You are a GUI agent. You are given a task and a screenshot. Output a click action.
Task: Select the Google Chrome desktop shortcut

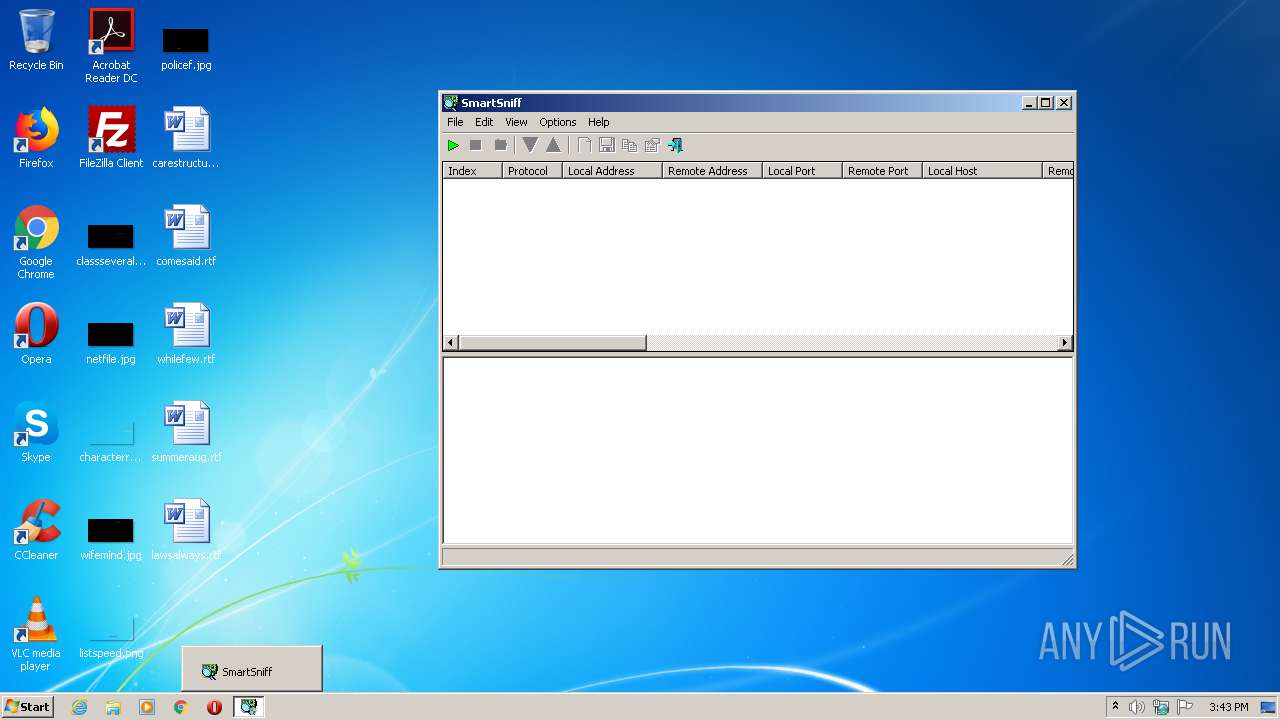coord(36,242)
